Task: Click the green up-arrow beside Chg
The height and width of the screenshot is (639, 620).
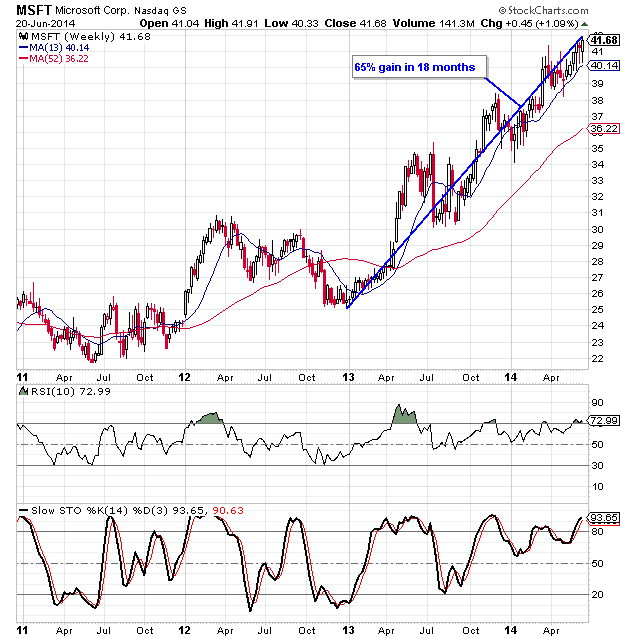Action: click(585, 22)
